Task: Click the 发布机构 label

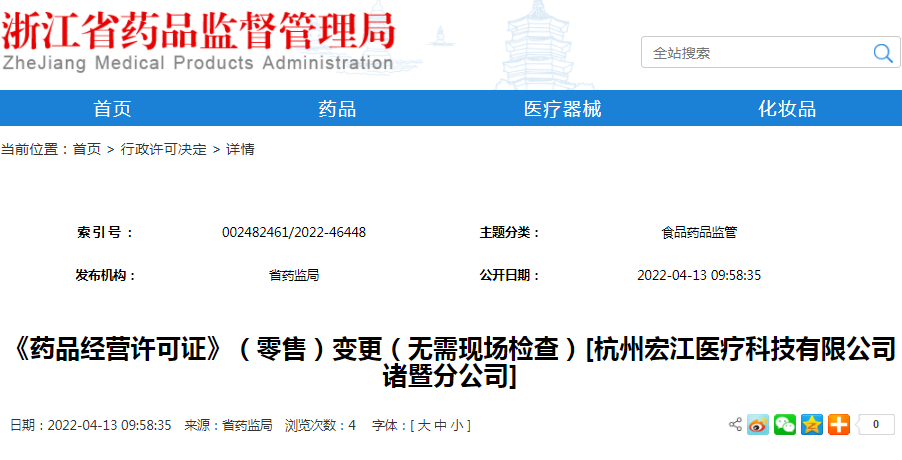Action: [x=106, y=275]
